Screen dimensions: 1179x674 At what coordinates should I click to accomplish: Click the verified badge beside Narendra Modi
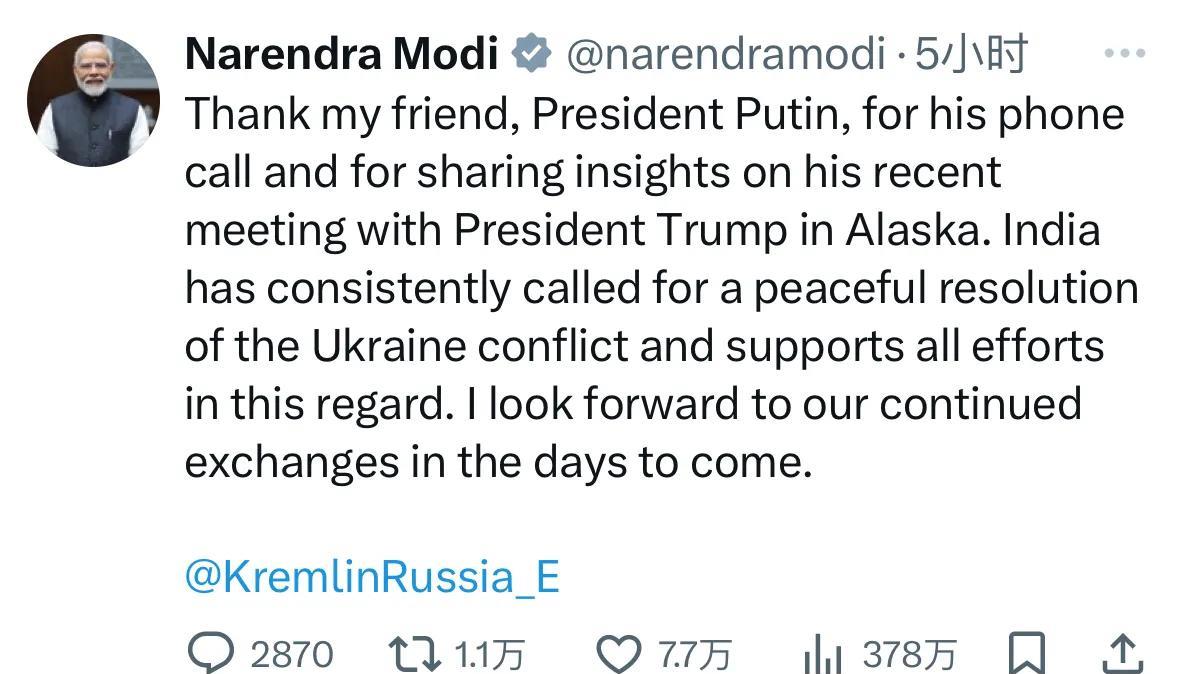pos(531,54)
